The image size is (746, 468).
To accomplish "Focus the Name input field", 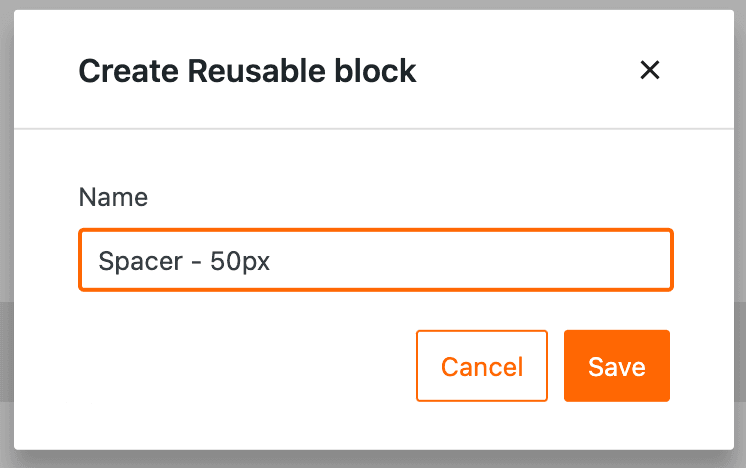I will click(450, 261).
